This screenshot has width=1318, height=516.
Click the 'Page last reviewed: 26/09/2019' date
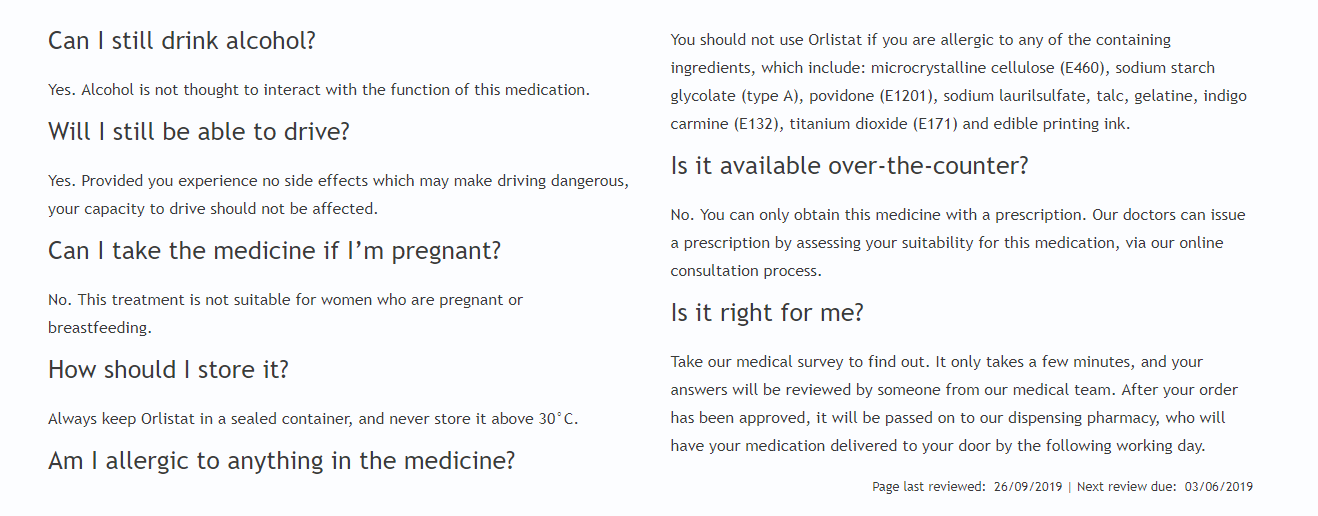[x=968, y=487]
